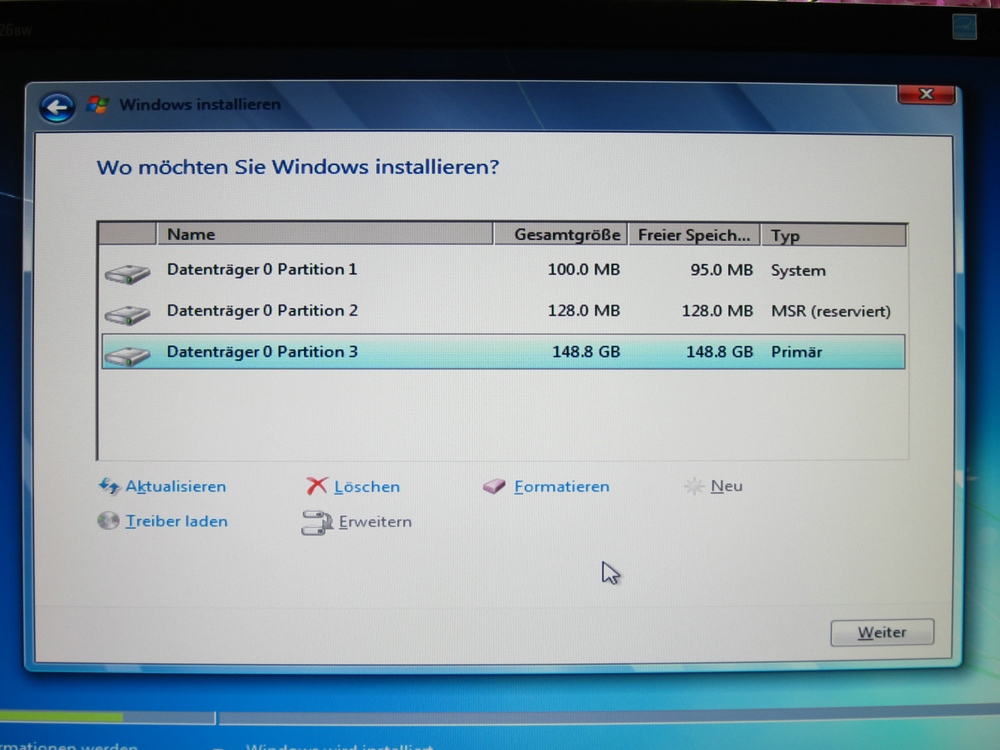
Task: Click the pink eraser Formatieren icon
Action: pos(494,487)
